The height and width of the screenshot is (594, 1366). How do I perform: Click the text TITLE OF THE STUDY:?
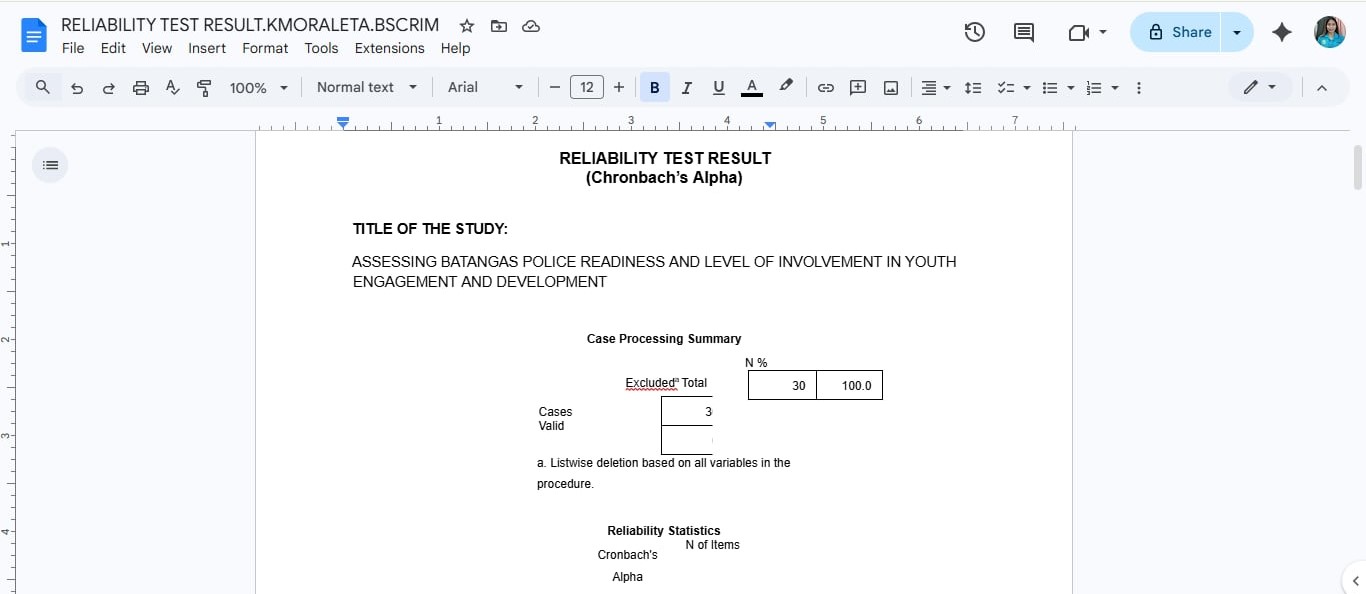(430, 229)
